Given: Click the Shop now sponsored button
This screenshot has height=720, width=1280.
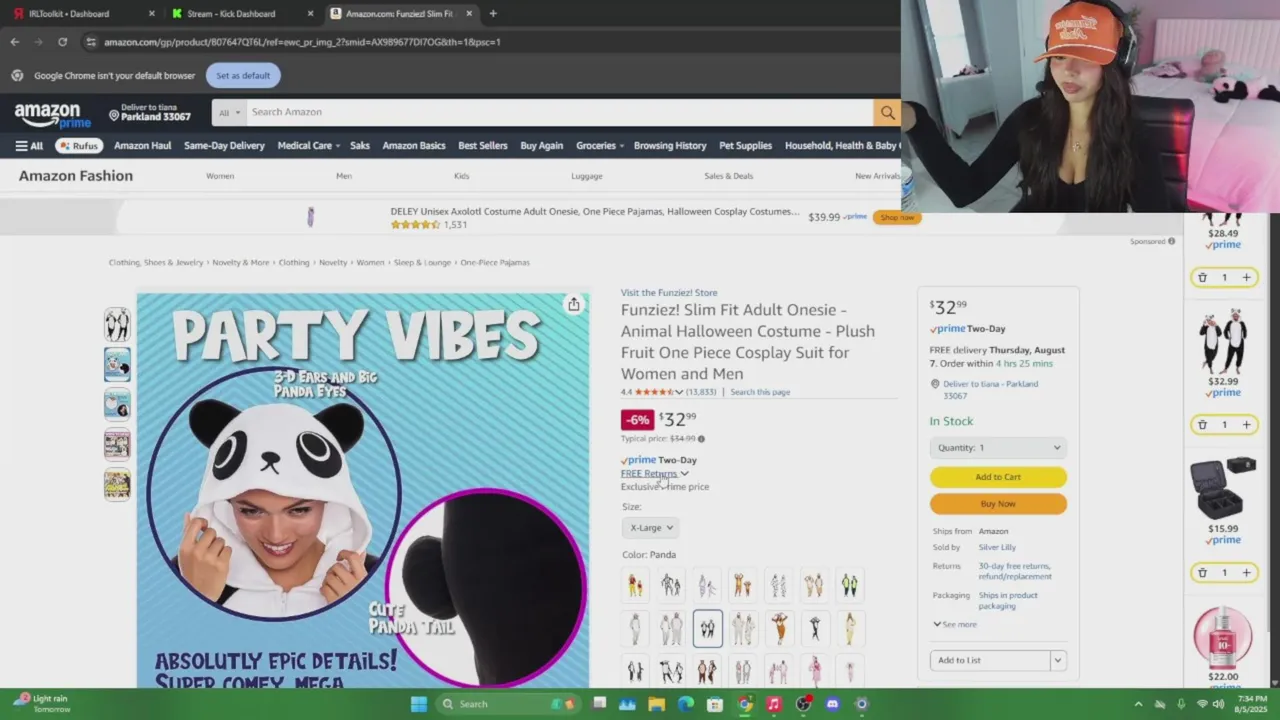Looking at the screenshot, I should point(896,217).
